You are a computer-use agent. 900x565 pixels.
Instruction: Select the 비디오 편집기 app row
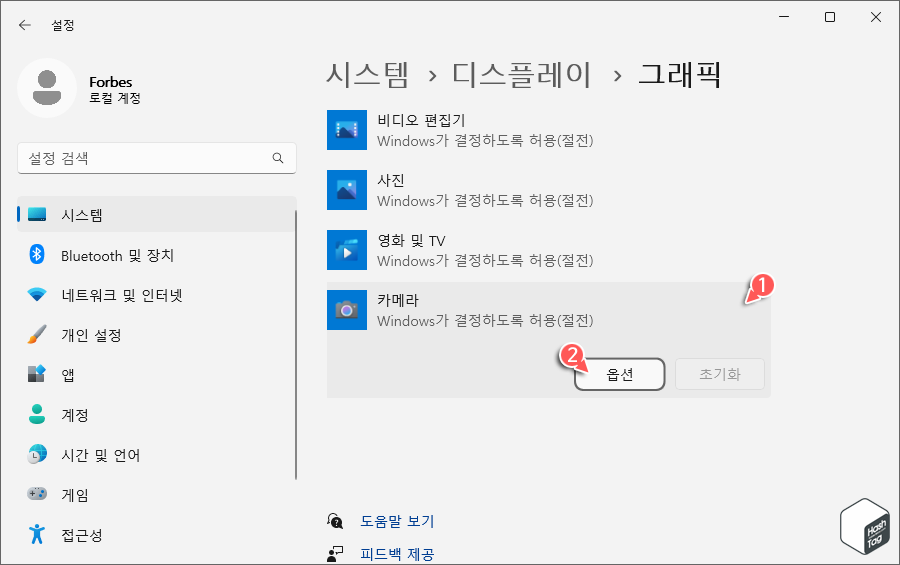coord(549,130)
